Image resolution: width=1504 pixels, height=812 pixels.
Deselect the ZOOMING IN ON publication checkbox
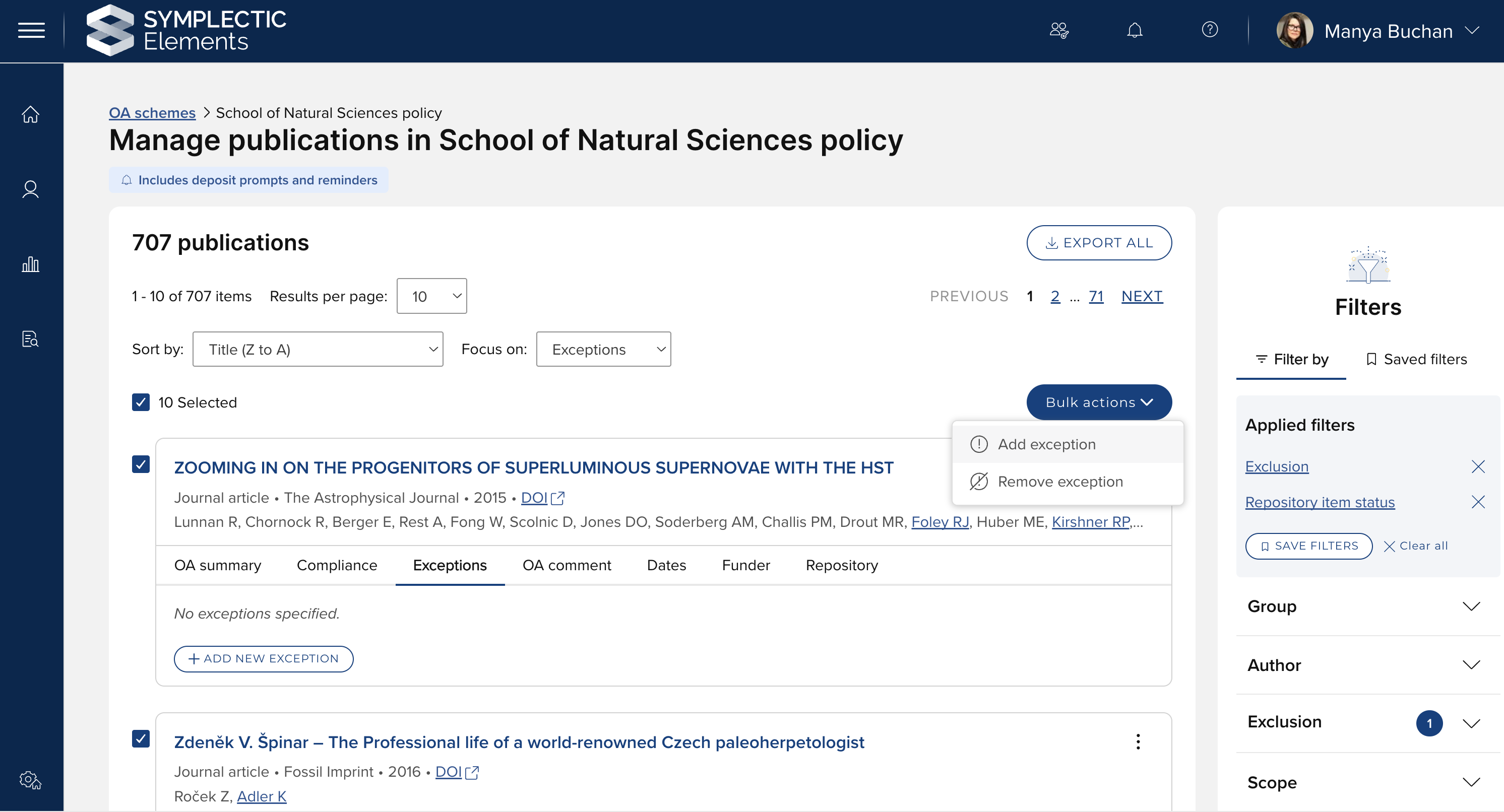141,464
